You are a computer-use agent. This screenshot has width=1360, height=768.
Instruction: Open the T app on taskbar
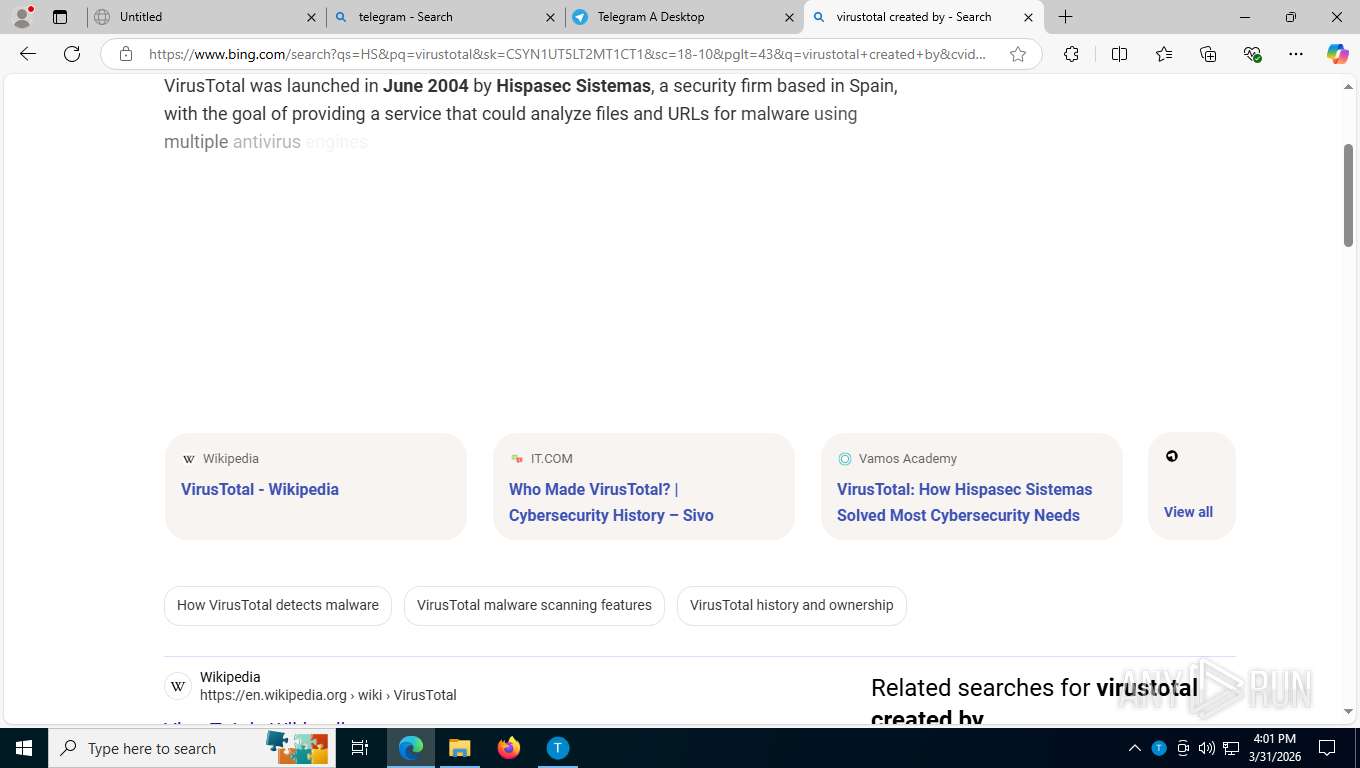coord(558,748)
